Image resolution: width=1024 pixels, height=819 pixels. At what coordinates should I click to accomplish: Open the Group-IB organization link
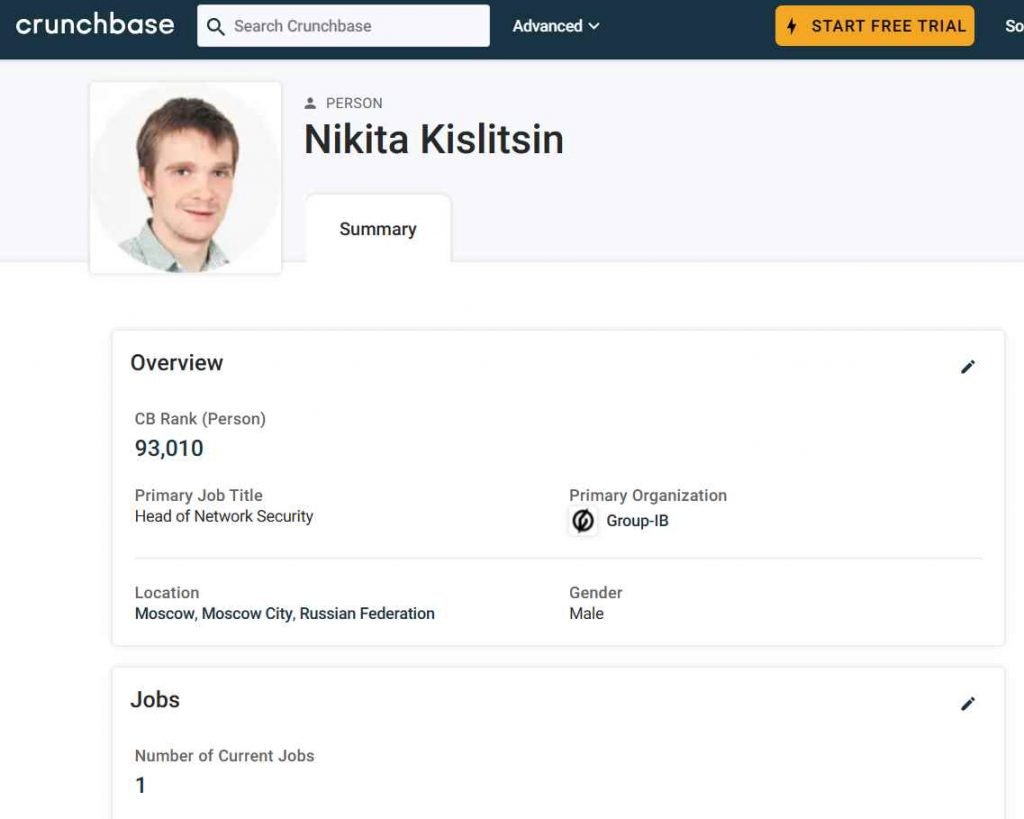point(637,521)
